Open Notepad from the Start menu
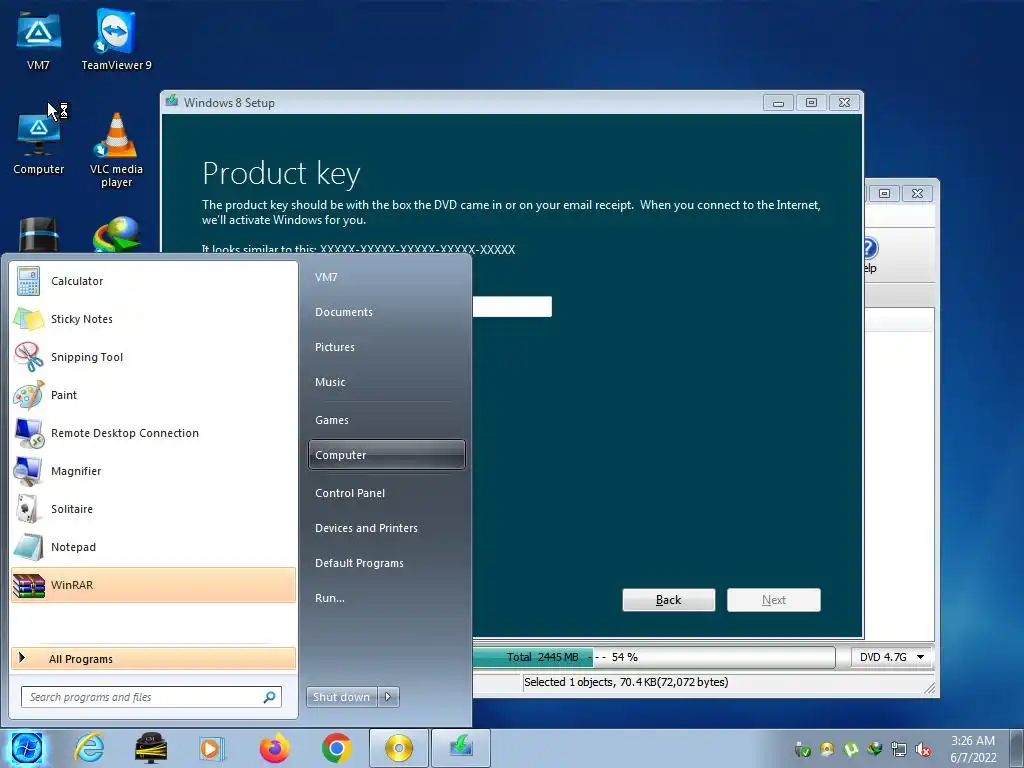The width and height of the screenshot is (1024, 768). 153,547
